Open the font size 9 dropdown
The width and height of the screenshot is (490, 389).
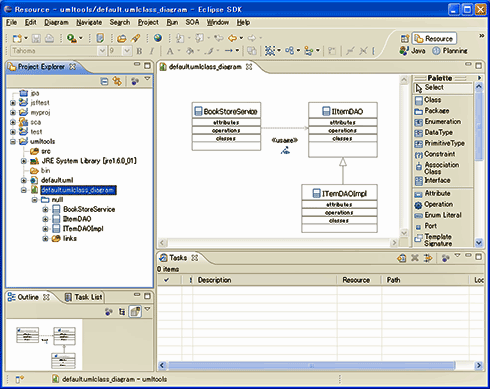pyautogui.click(x=127, y=51)
